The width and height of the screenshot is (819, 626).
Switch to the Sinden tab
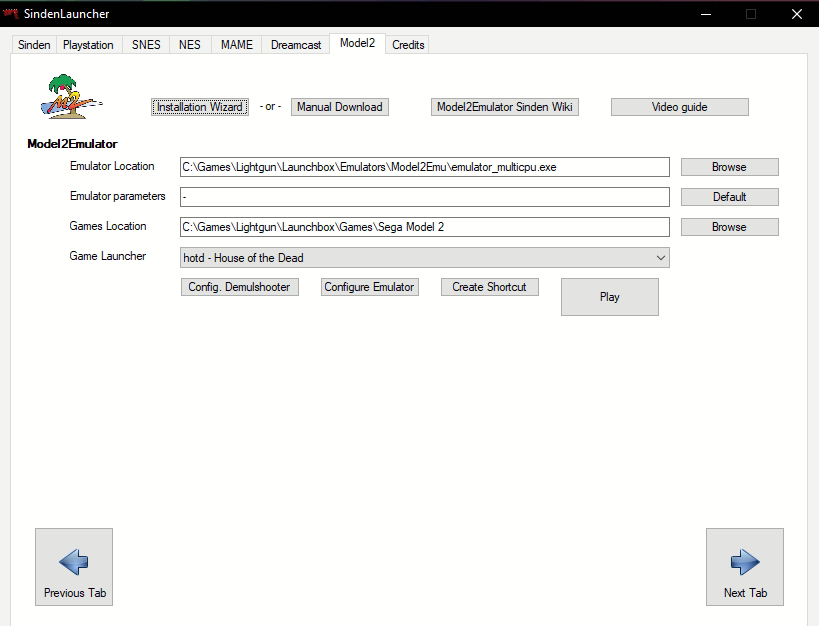pos(34,45)
